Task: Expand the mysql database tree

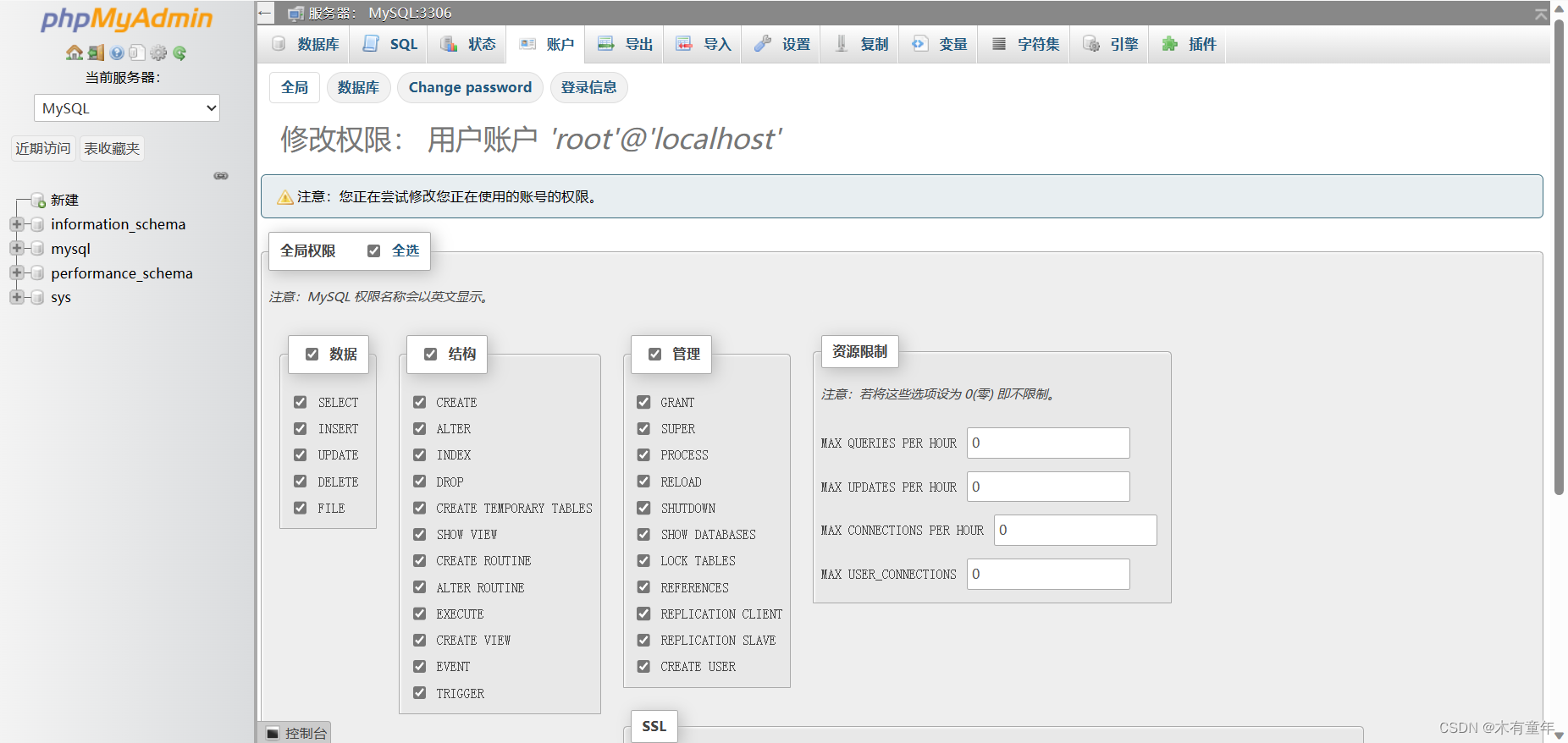Action: (16, 249)
